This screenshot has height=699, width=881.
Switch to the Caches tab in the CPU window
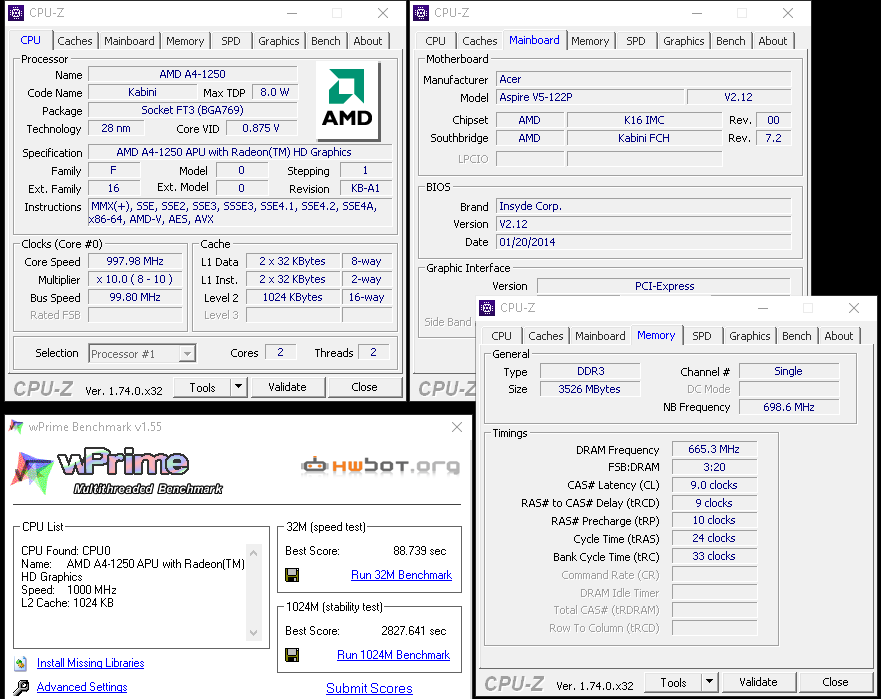[x=74, y=41]
